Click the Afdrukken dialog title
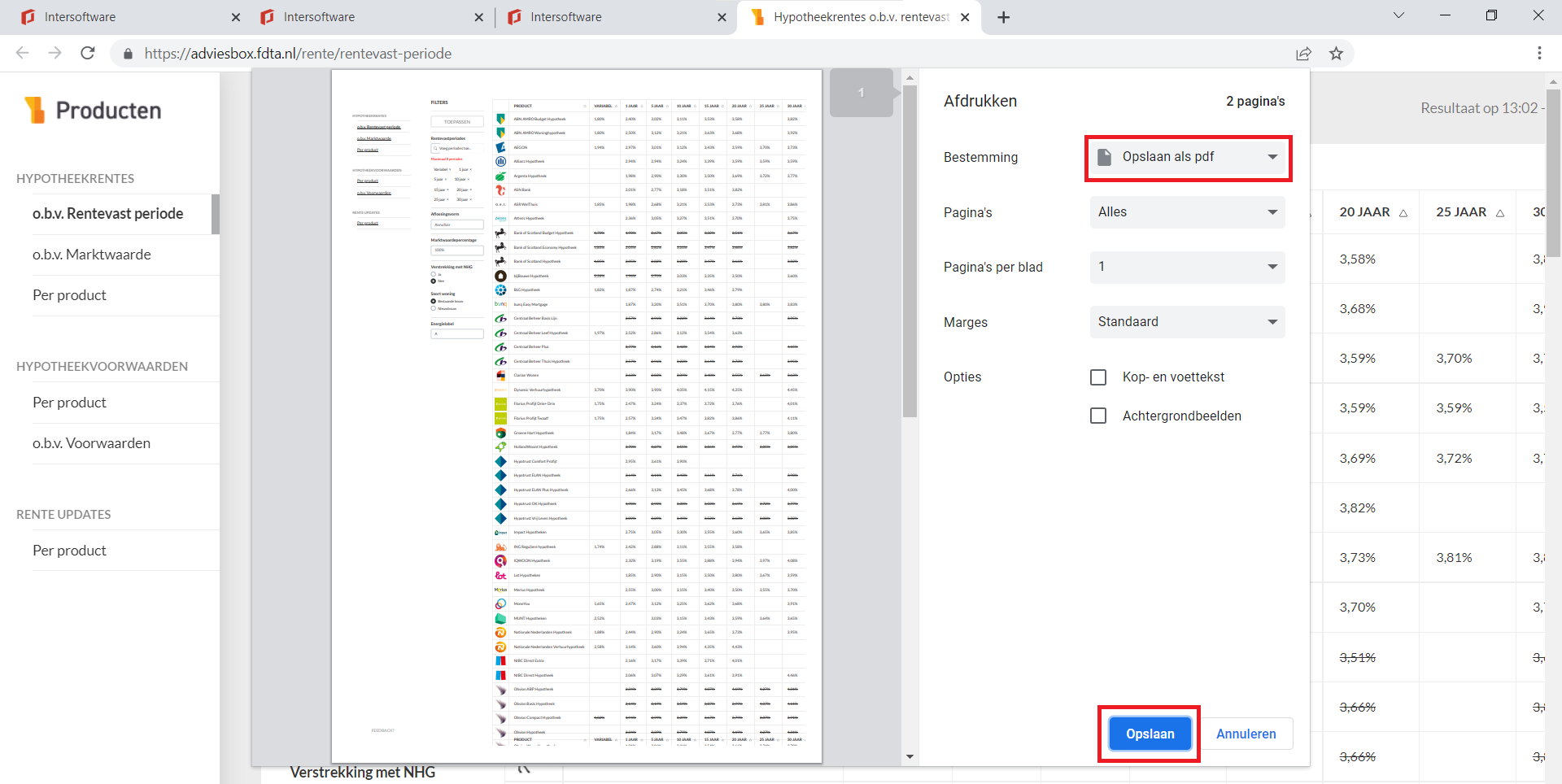This screenshot has width=1562, height=784. 980,102
